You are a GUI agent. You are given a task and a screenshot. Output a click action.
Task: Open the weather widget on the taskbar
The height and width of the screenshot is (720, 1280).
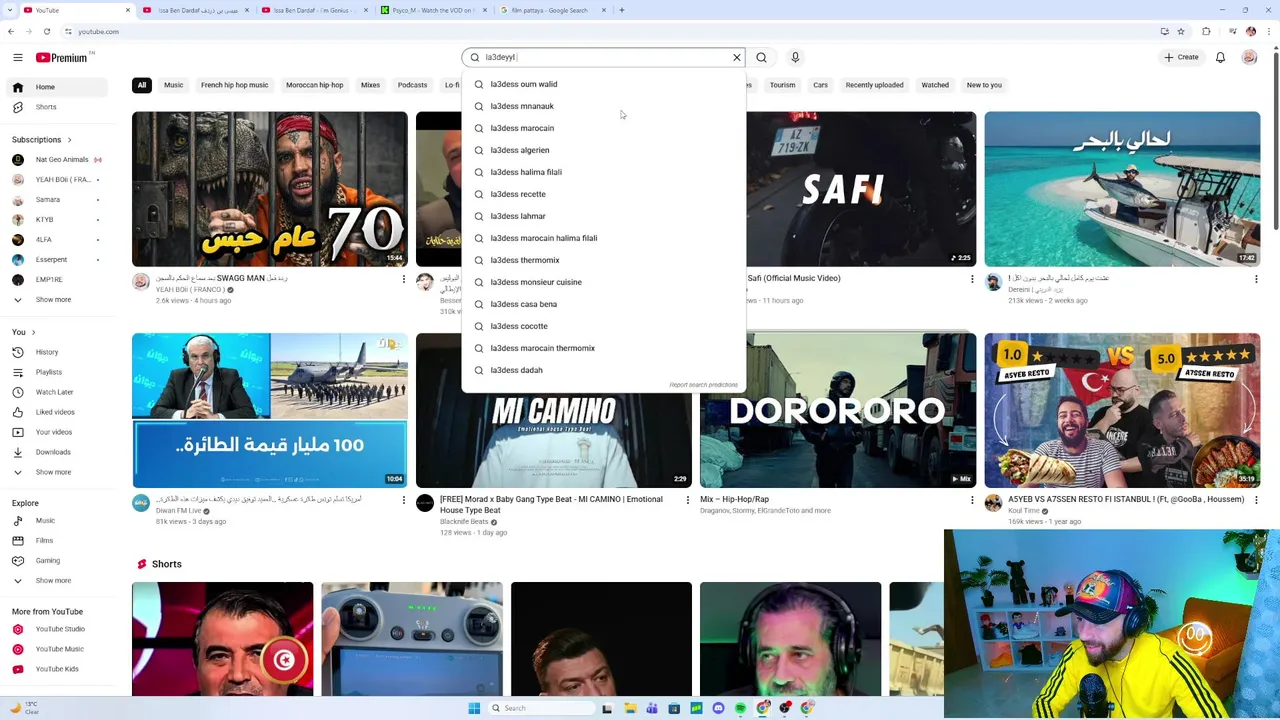(x=24, y=708)
